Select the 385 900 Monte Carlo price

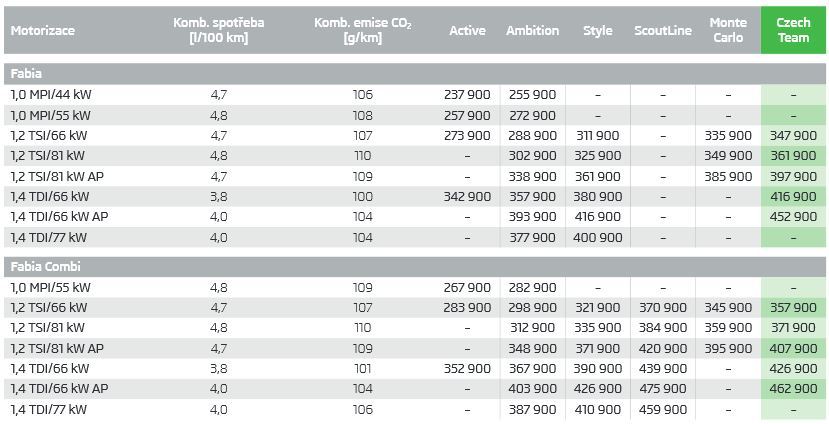[727, 176]
